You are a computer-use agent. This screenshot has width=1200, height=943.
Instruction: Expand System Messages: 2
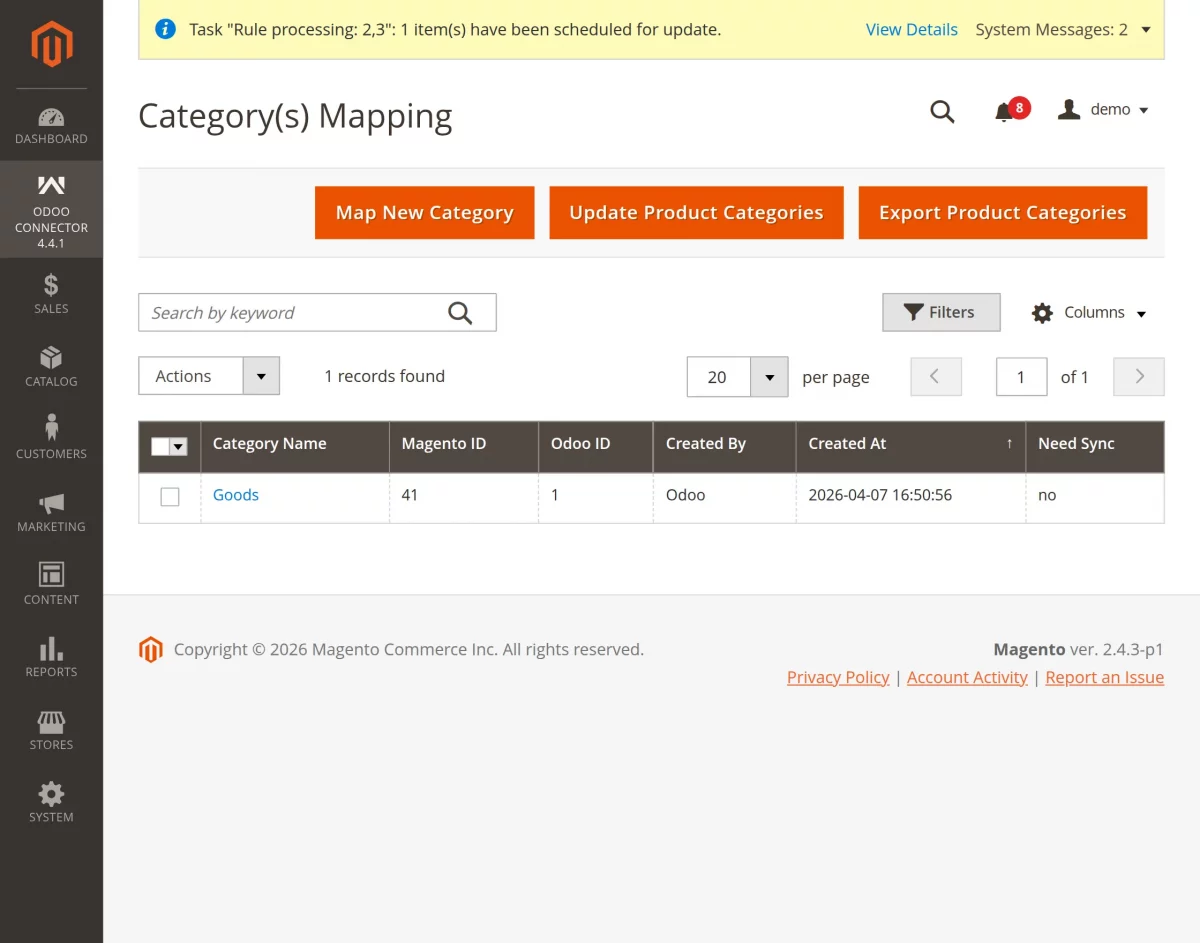(1064, 30)
